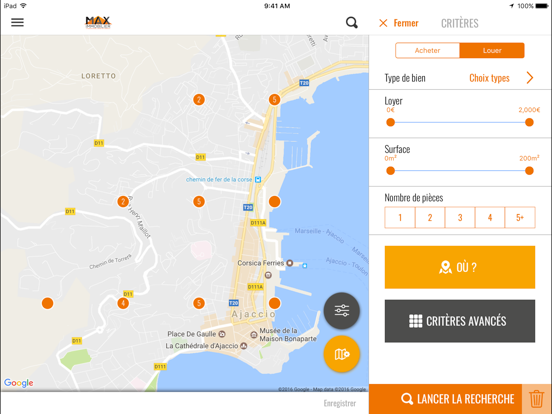Close the criteria panel with Fermer

[x=399, y=23]
